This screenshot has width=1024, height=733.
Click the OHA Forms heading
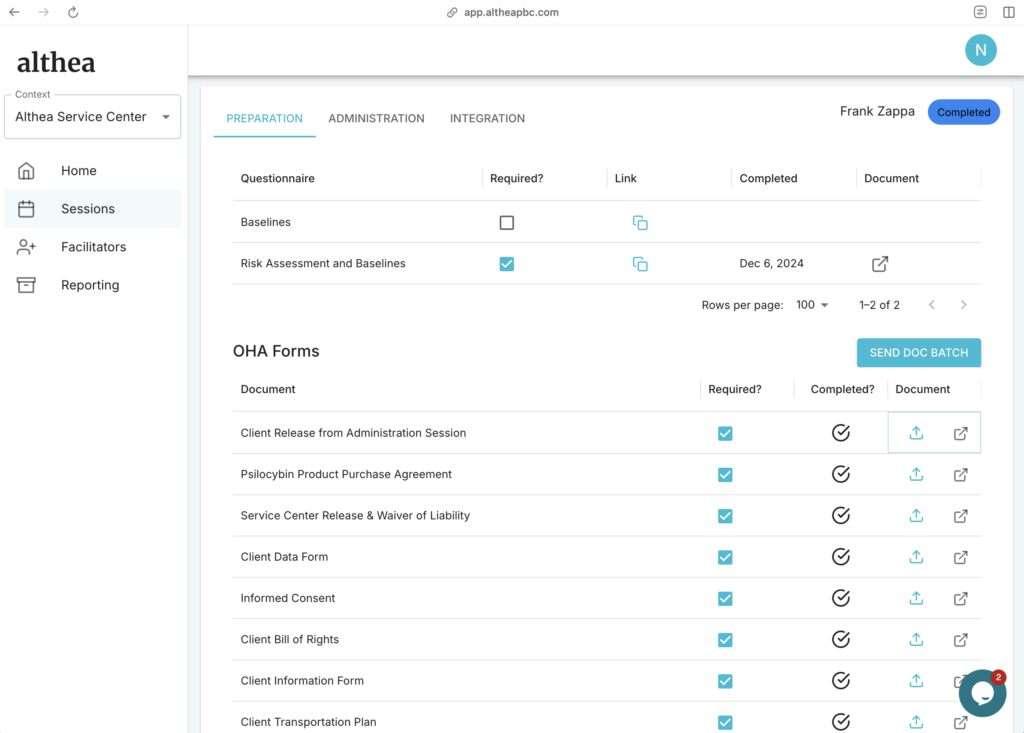tap(276, 351)
